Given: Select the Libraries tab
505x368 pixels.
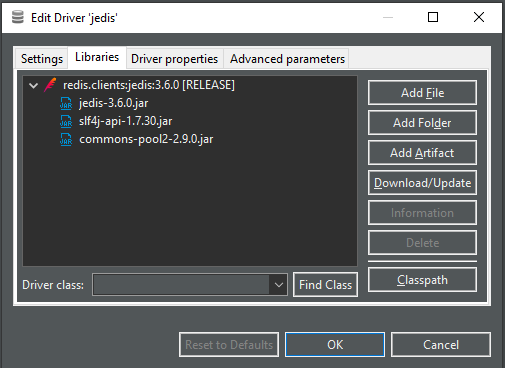Looking at the screenshot, I should click(x=97, y=57).
